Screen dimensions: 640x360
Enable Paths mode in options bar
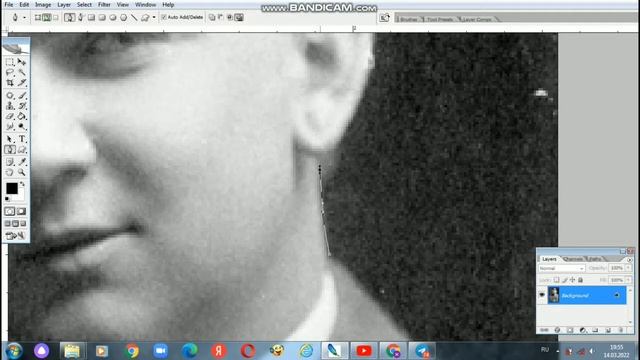(47, 17)
